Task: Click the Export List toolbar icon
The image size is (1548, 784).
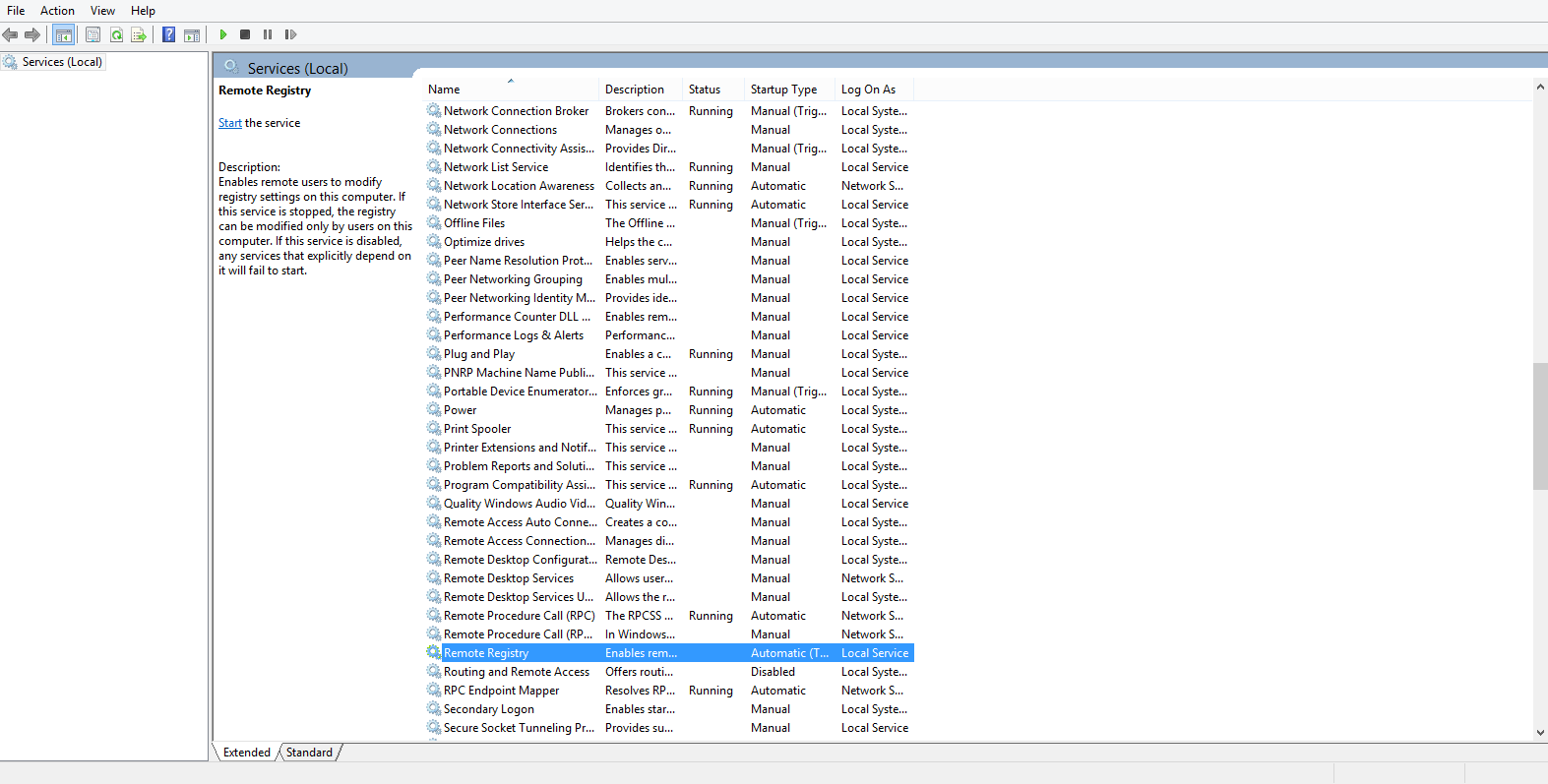Action: click(139, 35)
